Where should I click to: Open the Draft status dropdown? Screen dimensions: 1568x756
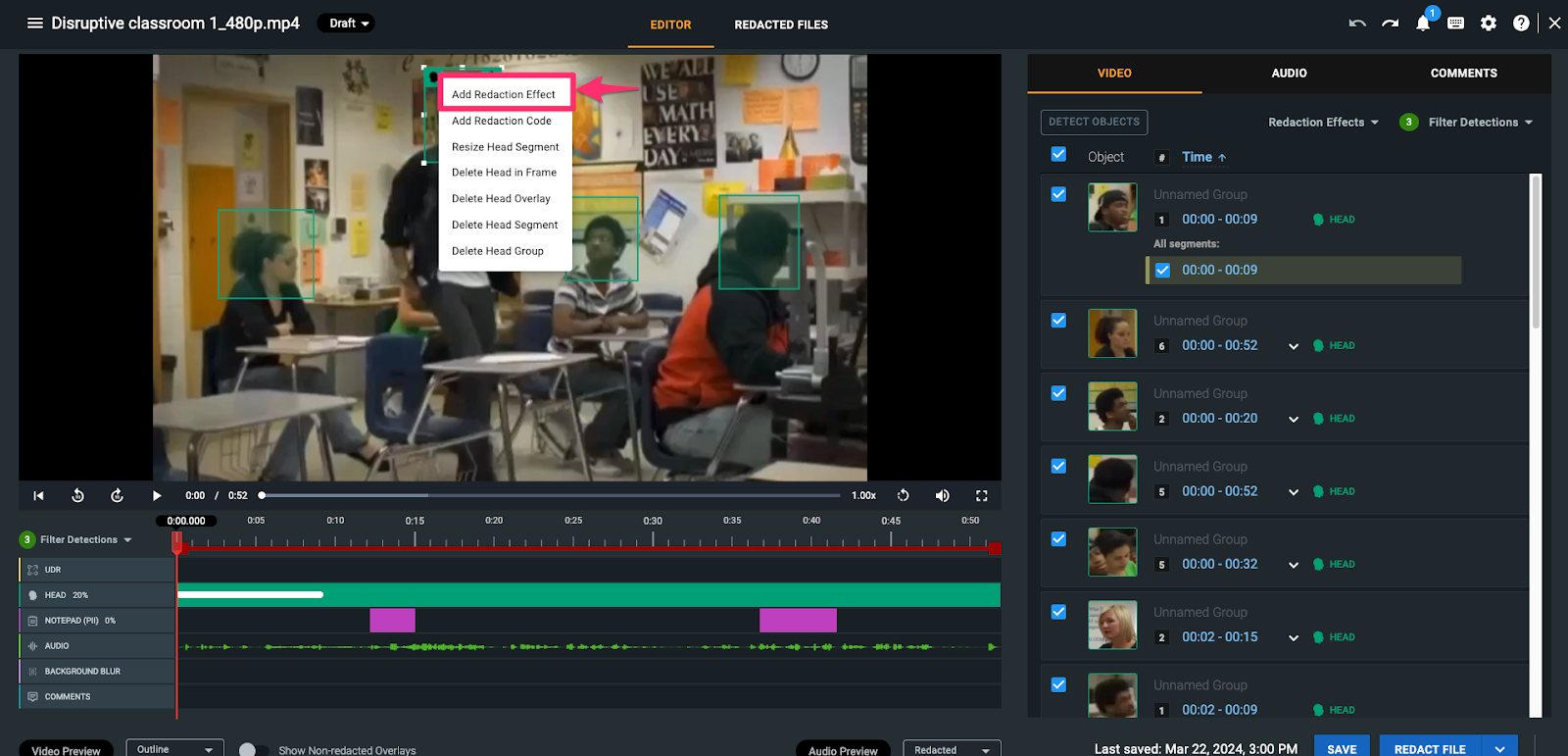(346, 24)
